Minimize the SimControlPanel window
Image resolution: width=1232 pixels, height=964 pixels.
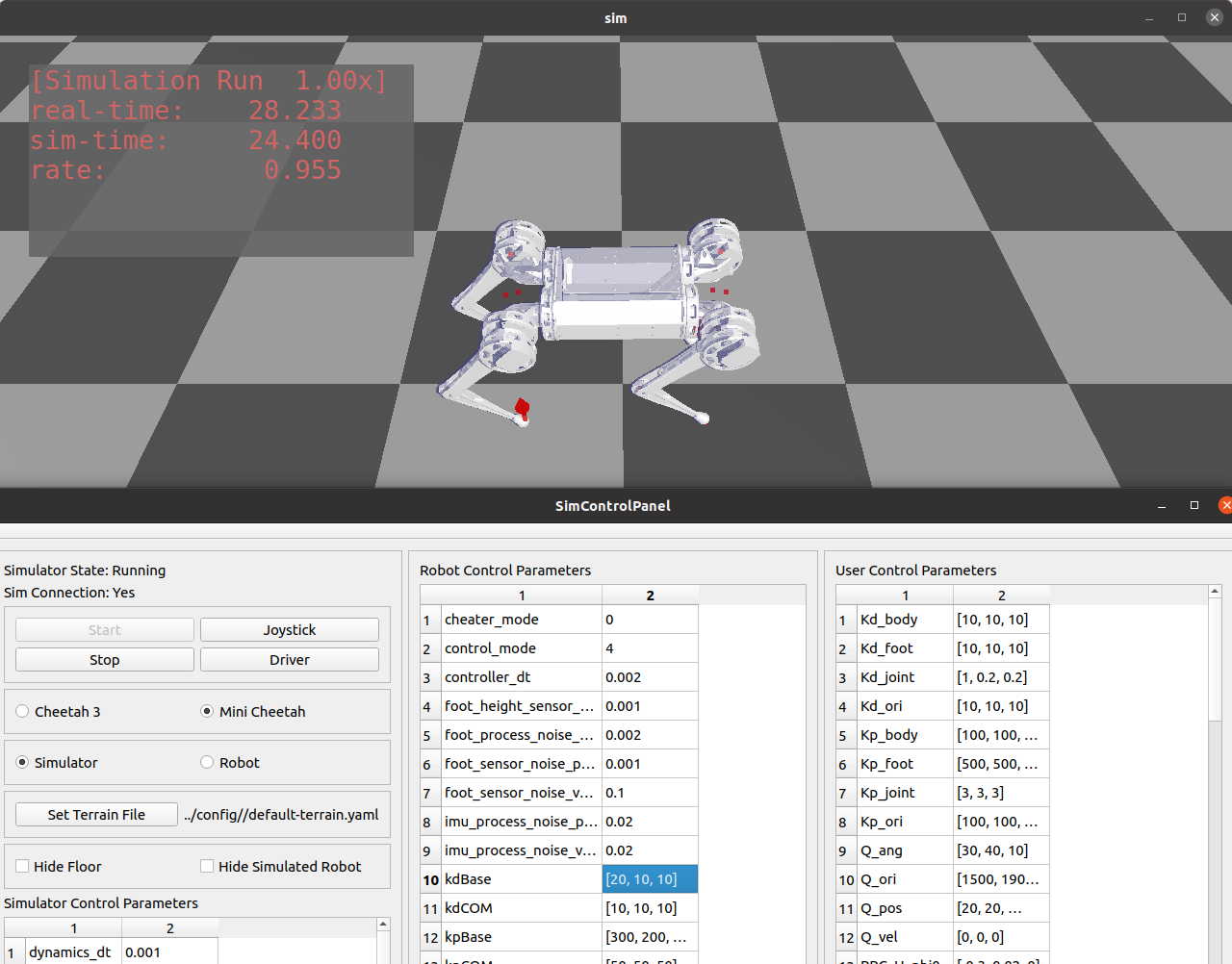[x=1160, y=505]
